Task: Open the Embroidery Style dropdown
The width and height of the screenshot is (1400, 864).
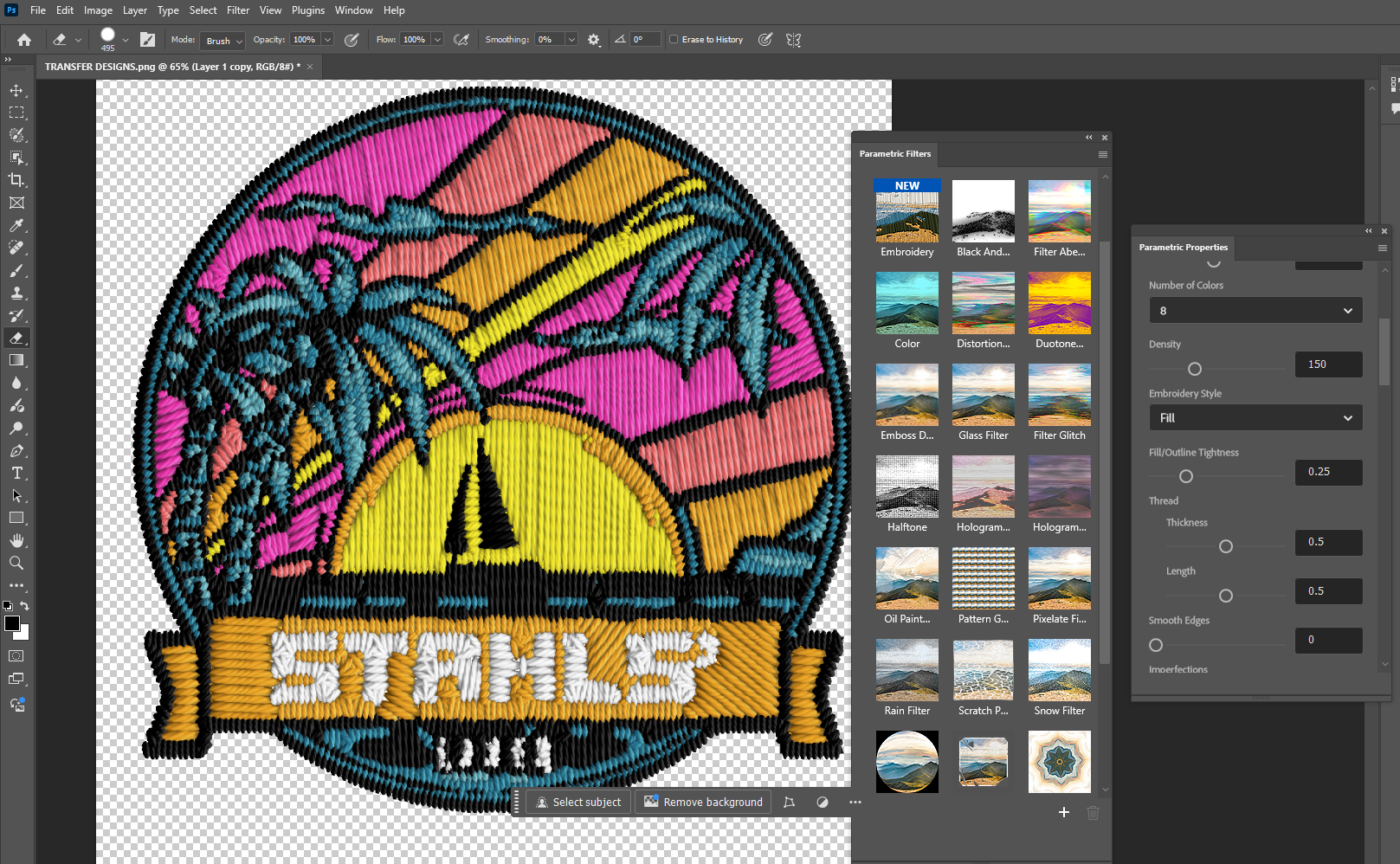Action: tap(1255, 418)
